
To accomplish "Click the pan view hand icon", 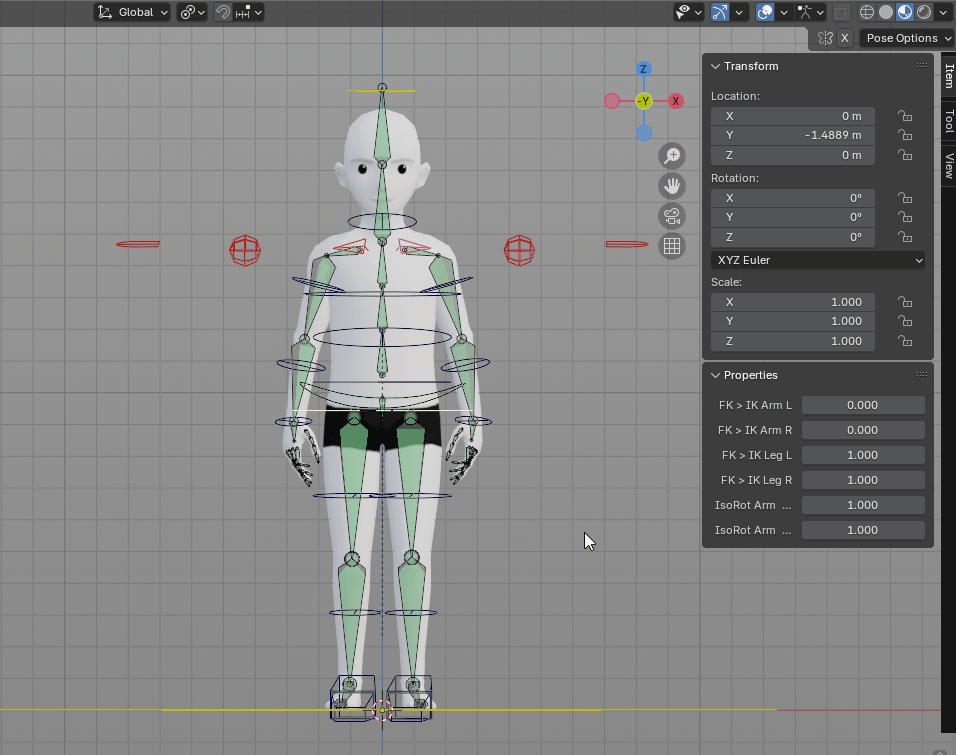I will tap(672, 186).
